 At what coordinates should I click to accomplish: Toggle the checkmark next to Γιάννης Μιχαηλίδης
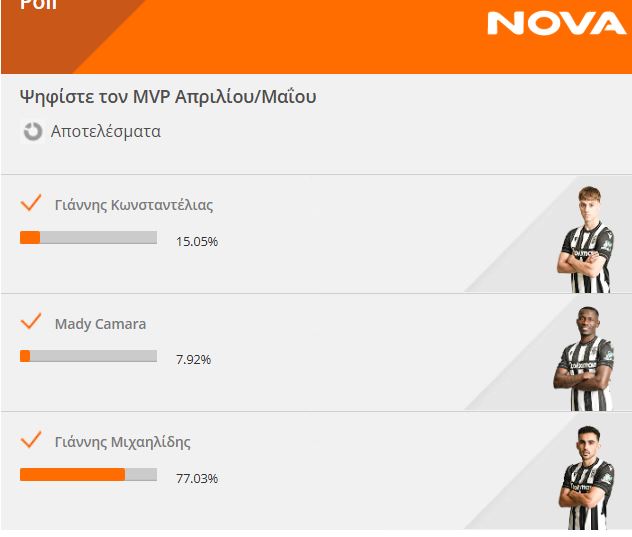point(31,439)
